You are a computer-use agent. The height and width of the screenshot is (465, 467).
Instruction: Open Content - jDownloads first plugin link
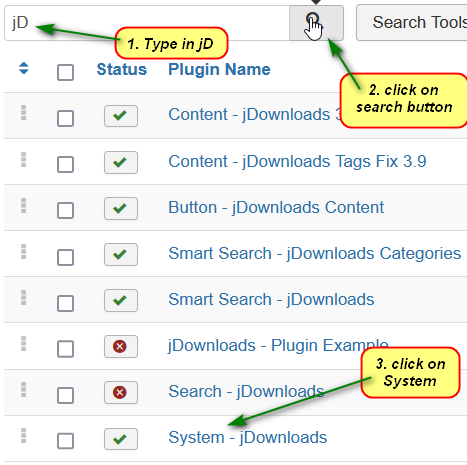pyautogui.click(x=255, y=115)
